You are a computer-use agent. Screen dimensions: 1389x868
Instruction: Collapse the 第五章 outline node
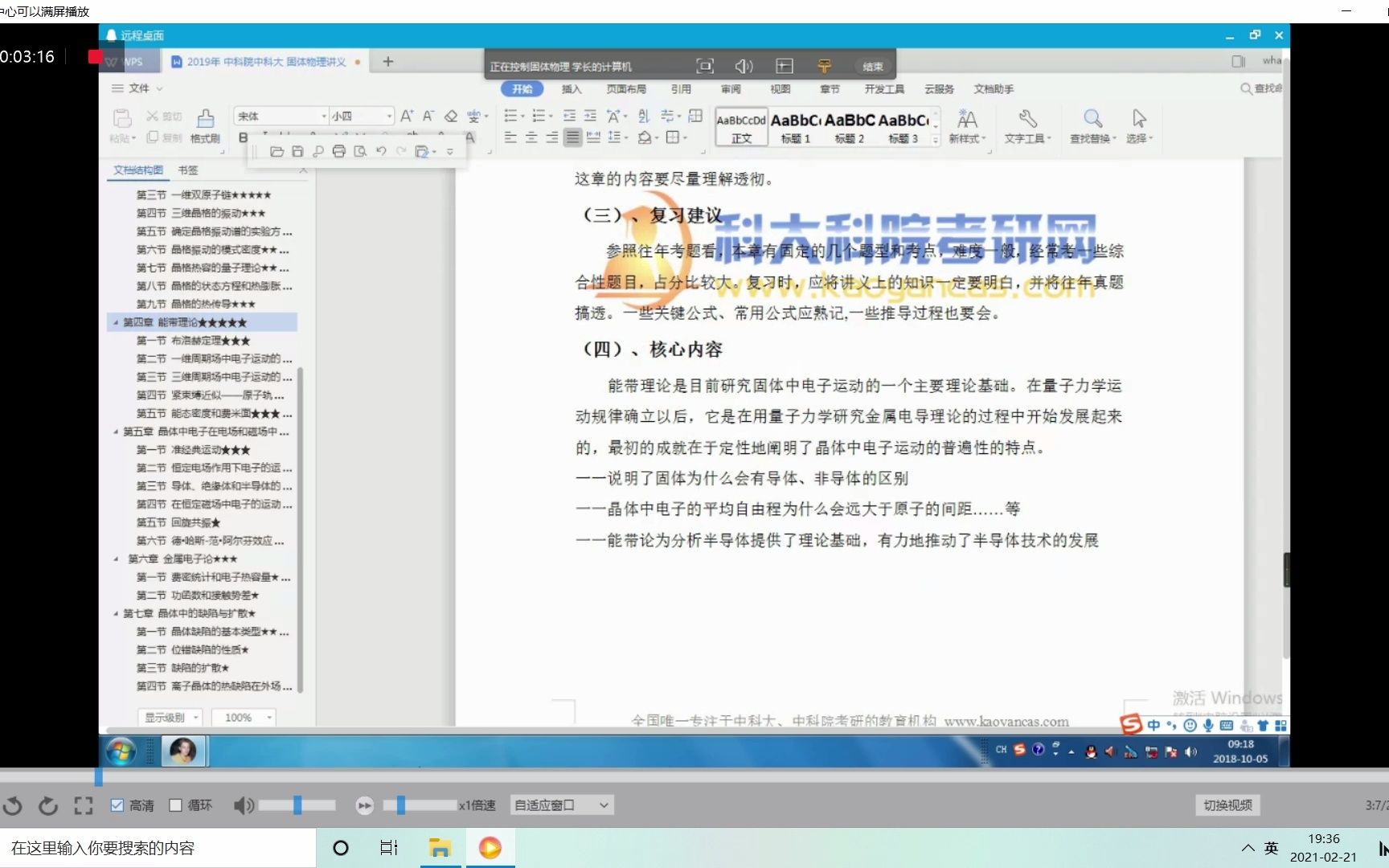(116, 432)
